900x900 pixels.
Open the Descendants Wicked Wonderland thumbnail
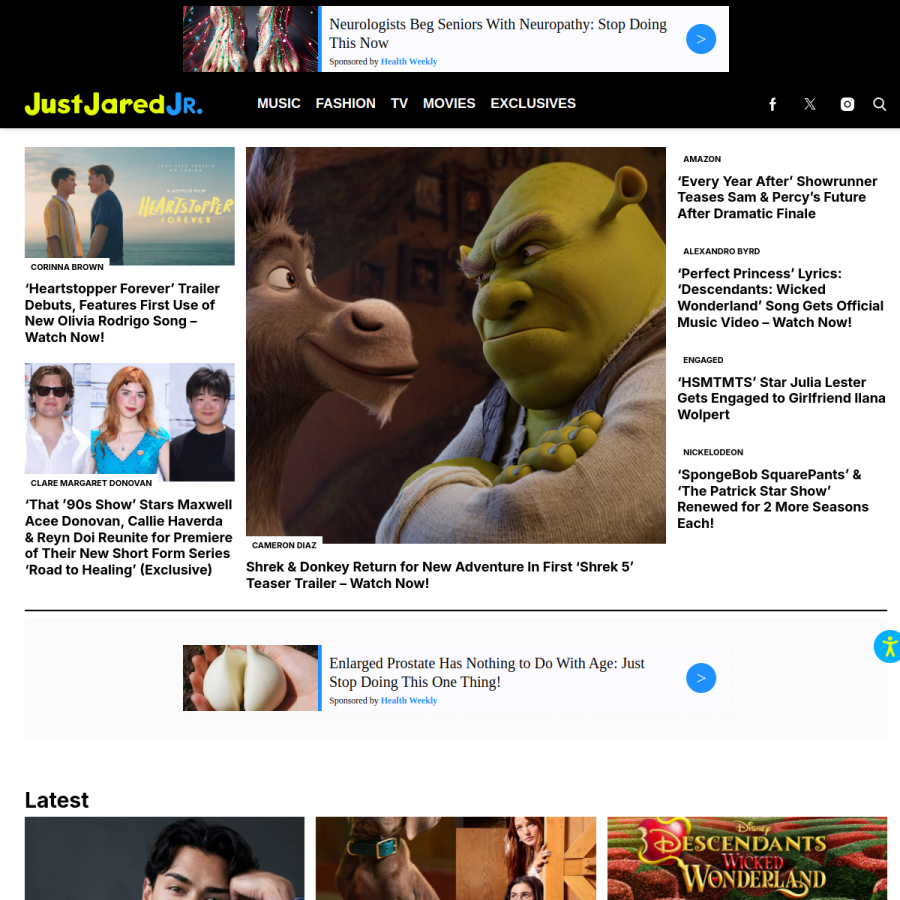747,858
